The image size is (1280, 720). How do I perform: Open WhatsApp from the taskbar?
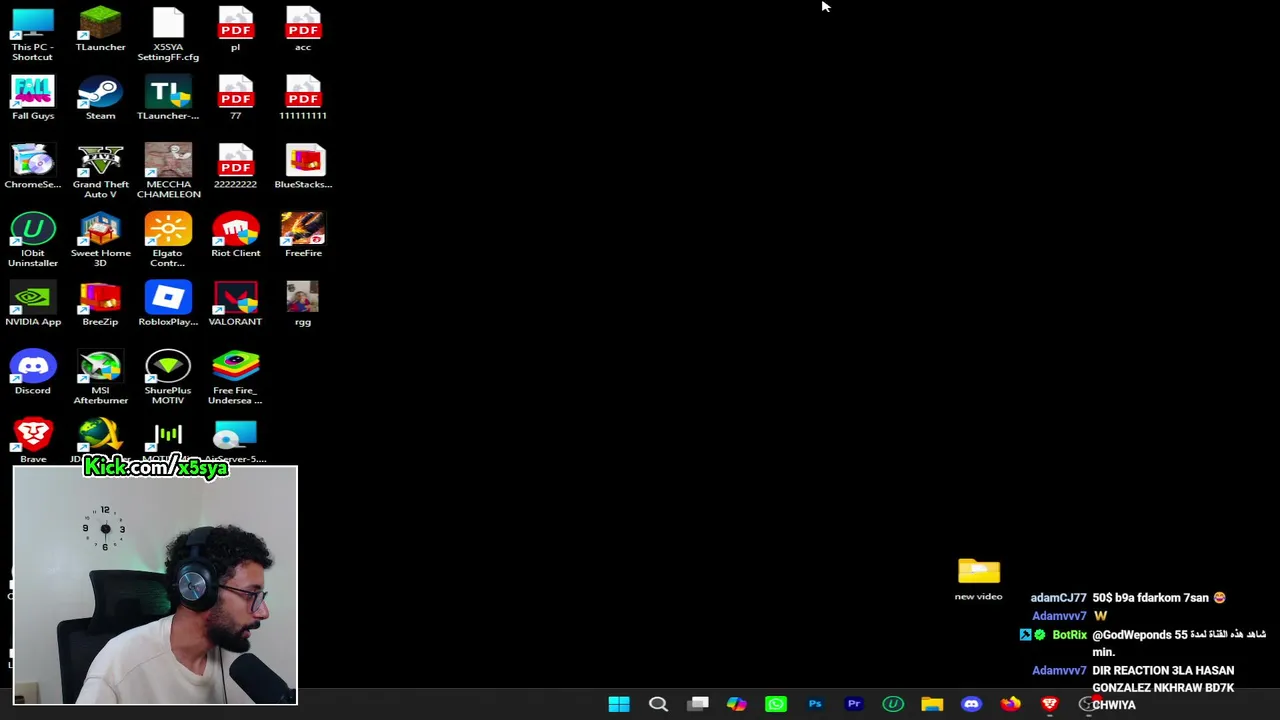(776, 704)
